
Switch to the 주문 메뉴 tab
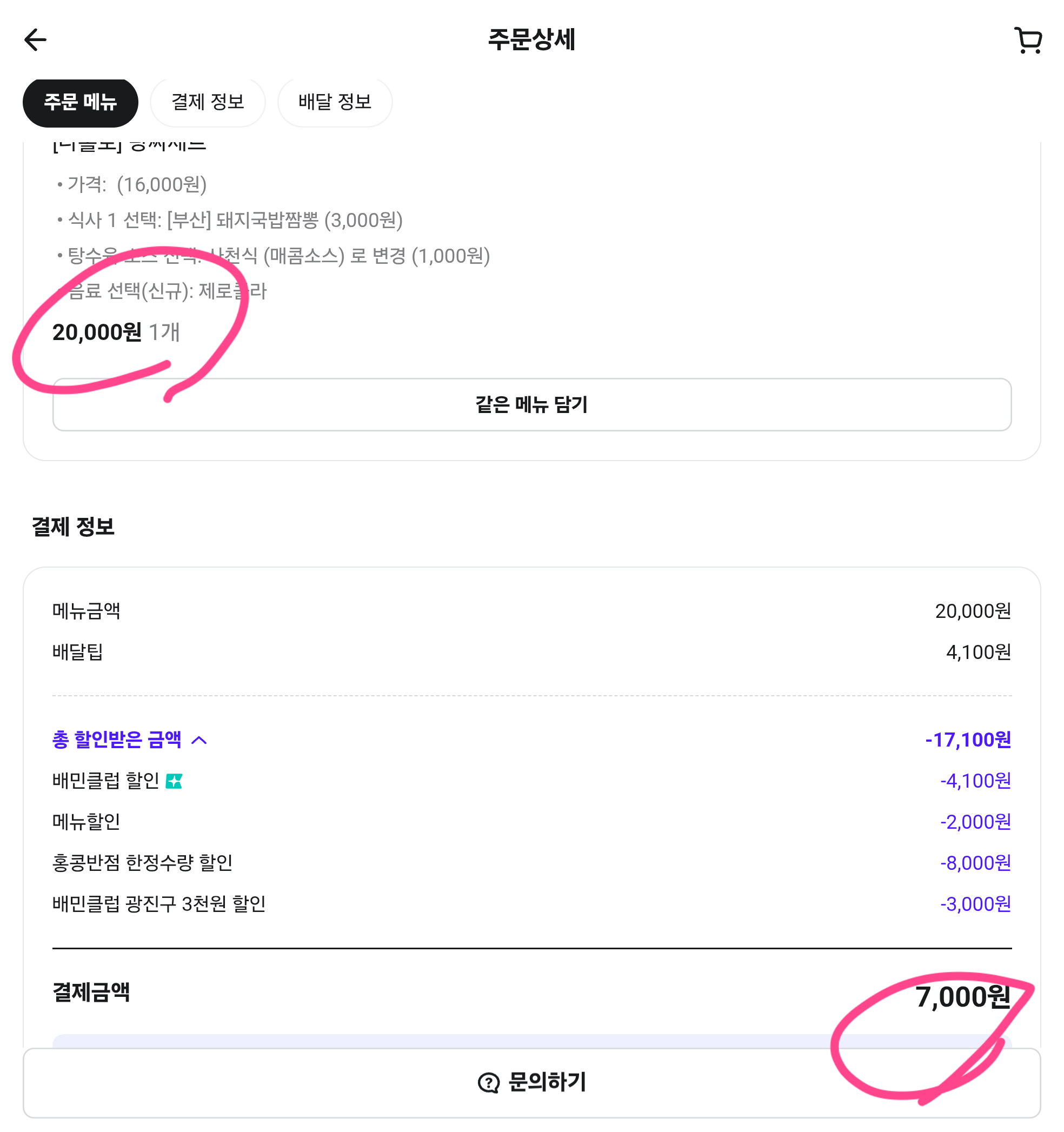(81, 103)
